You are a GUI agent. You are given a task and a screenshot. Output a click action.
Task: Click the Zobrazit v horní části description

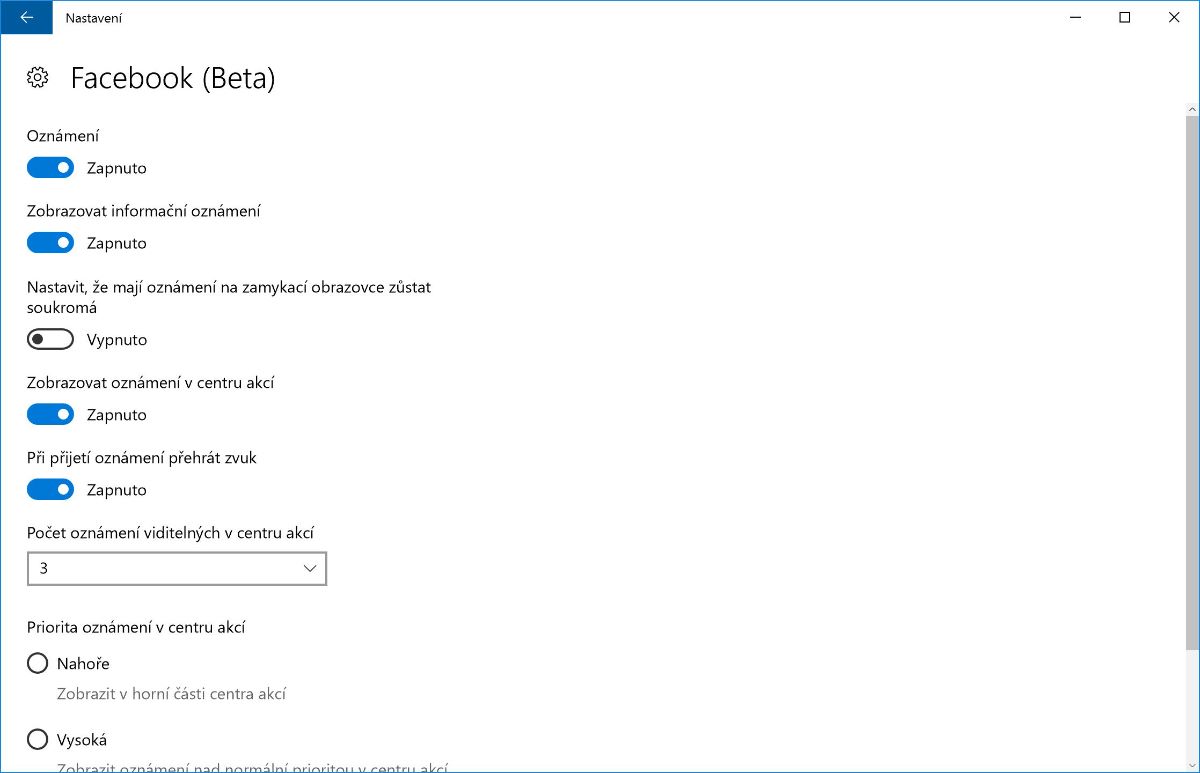[171, 694]
